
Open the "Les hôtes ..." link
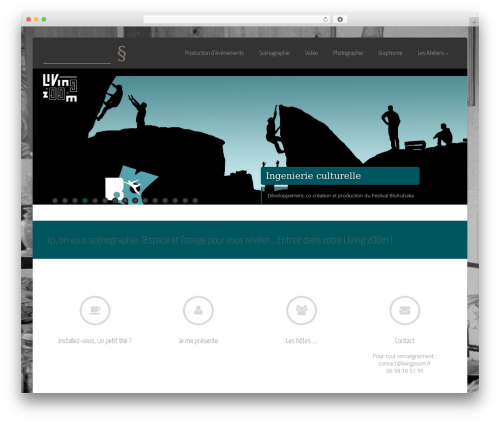point(301,341)
